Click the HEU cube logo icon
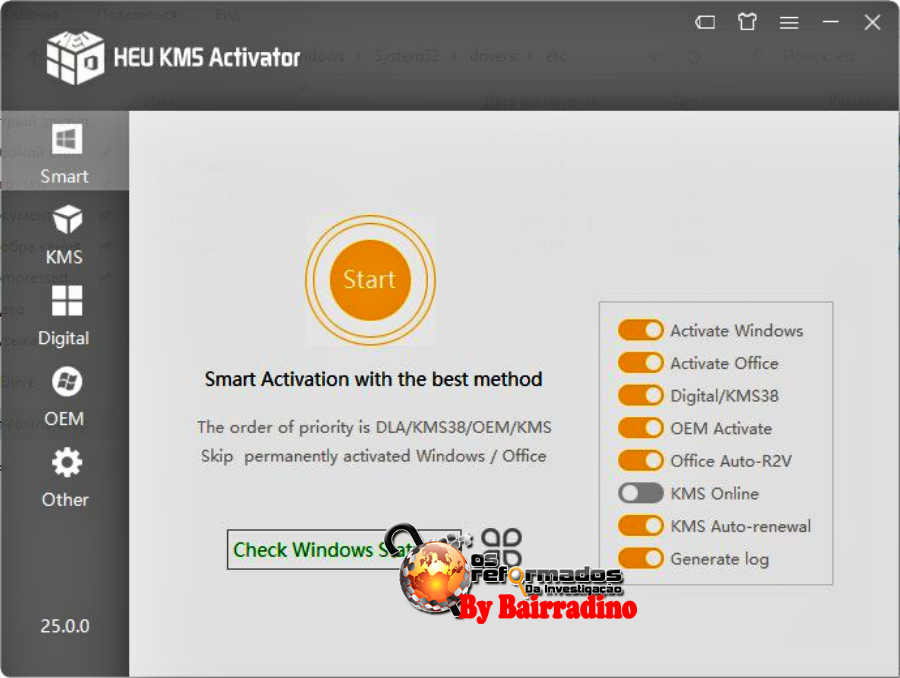 [x=75, y=57]
